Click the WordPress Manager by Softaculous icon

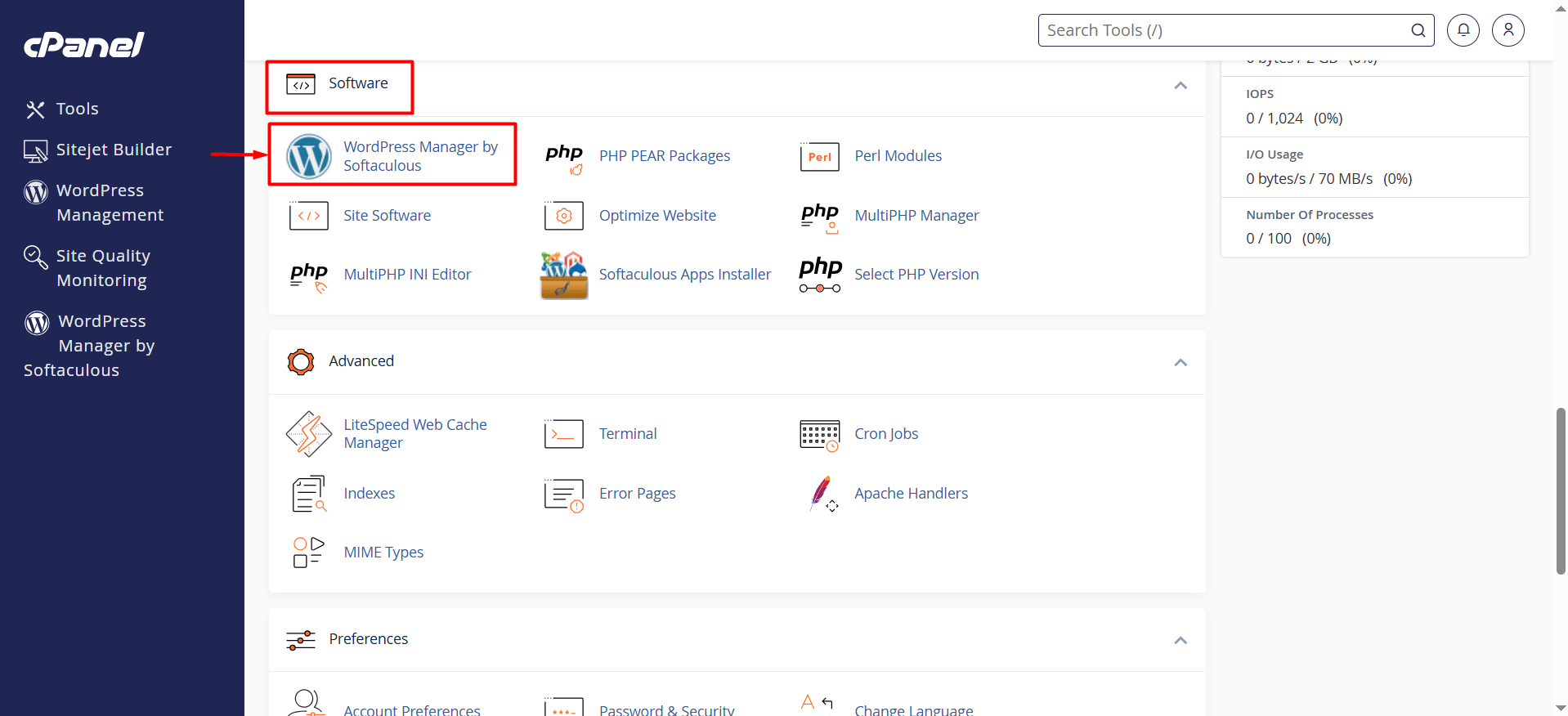pos(309,156)
